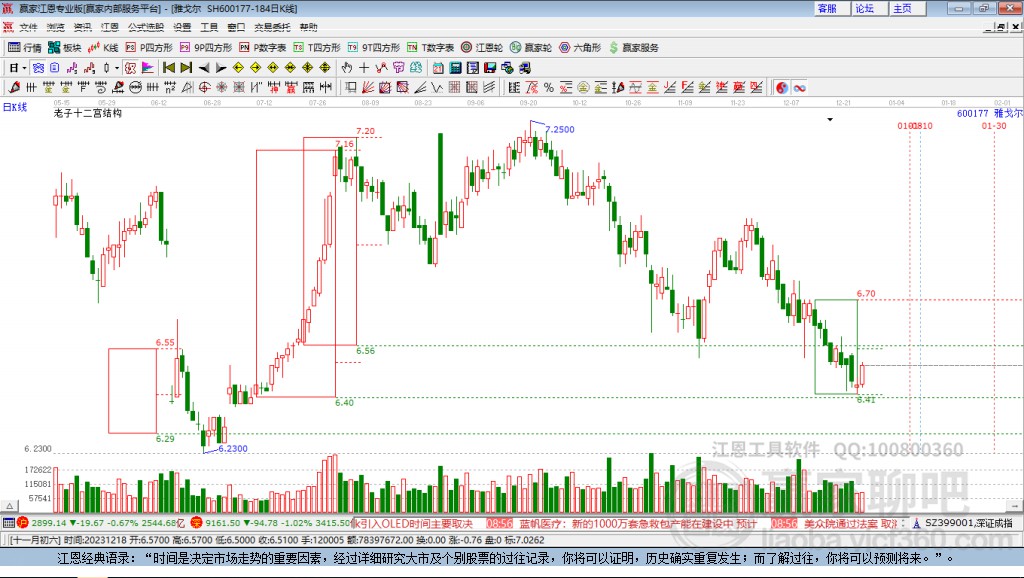The image size is (1024, 578).
Task: Click the target circle crosshair icon
Action: click(204, 87)
